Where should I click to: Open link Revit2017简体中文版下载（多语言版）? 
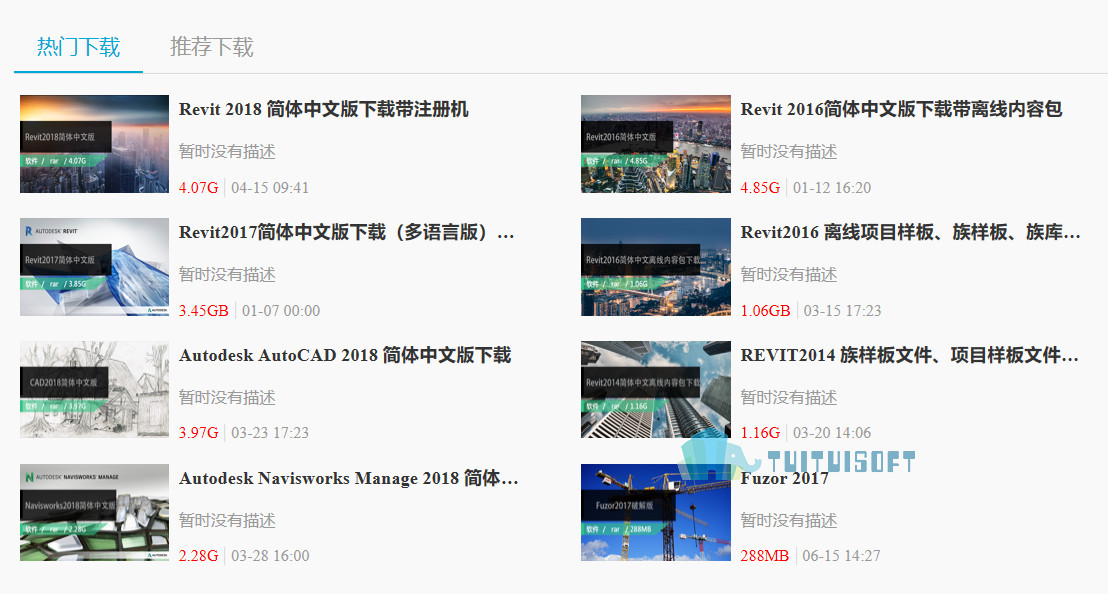click(x=347, y=232)
